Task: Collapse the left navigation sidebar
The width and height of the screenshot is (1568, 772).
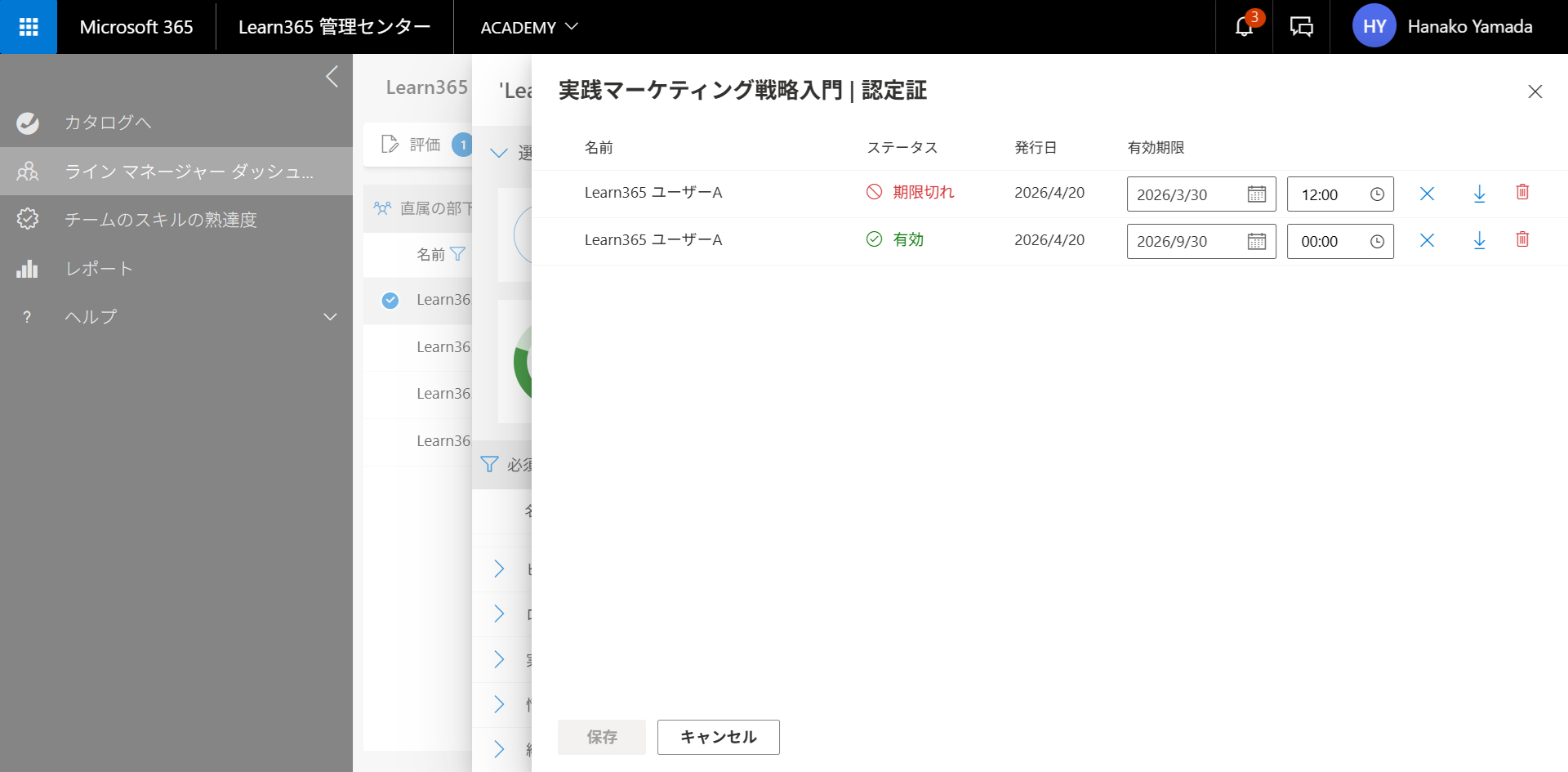Action: 332,77
